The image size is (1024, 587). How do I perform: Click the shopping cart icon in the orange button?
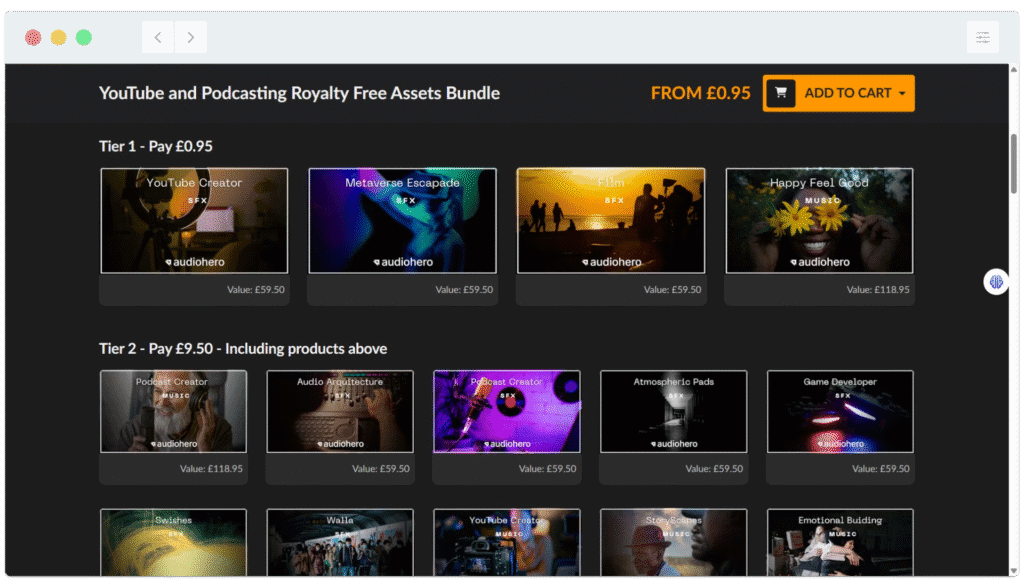[x=780, y=93]
